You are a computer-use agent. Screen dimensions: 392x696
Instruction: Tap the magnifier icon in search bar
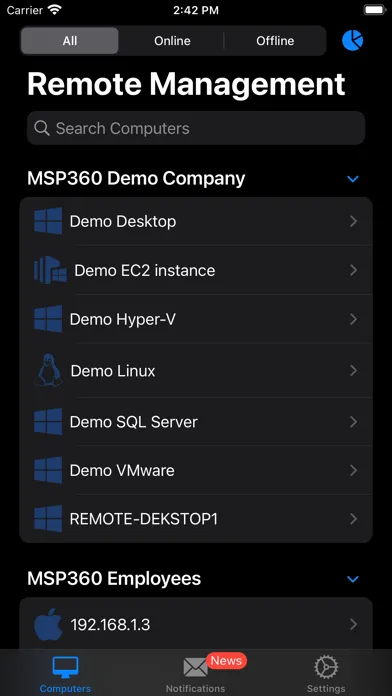tap(42, 128)
